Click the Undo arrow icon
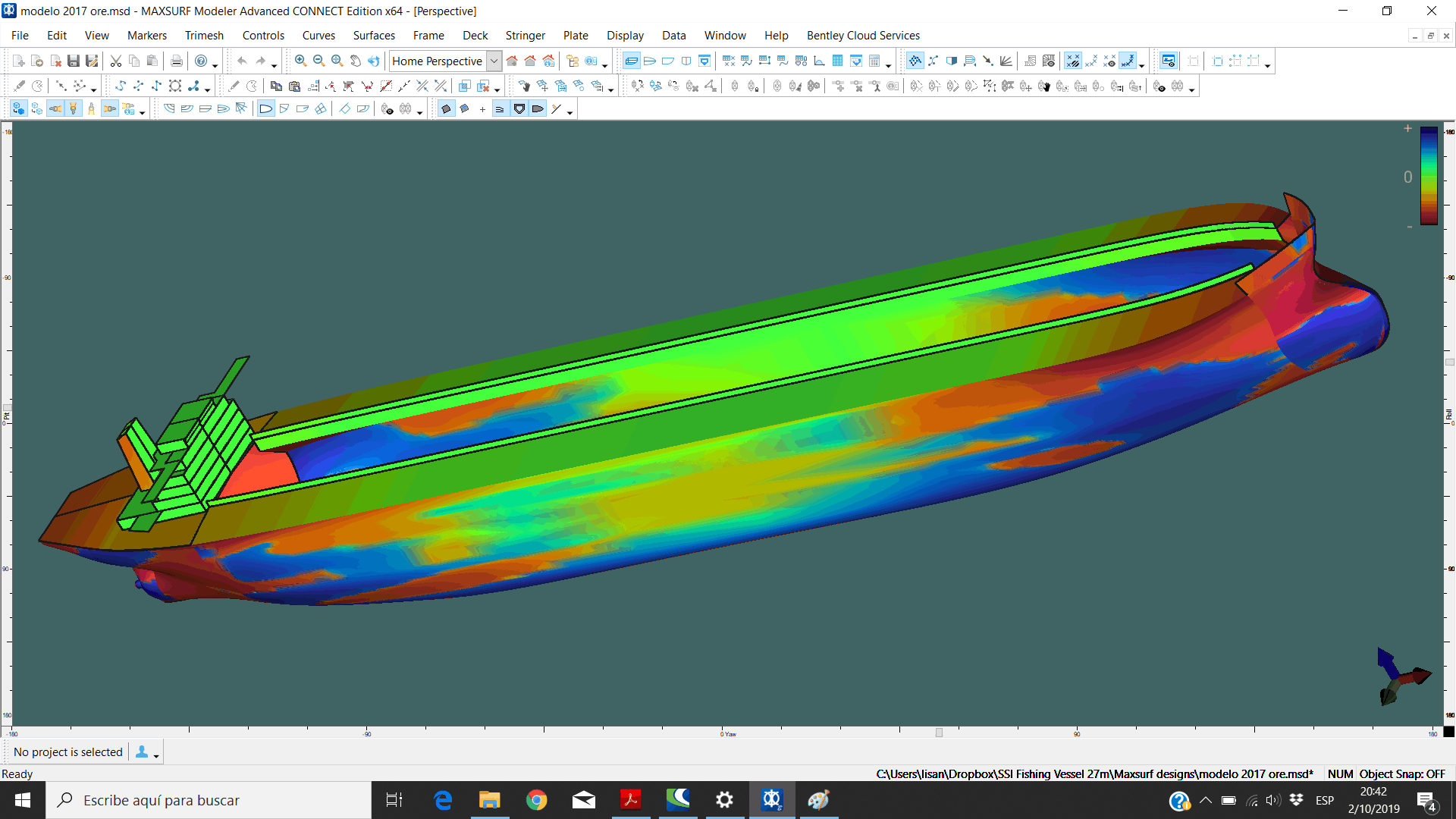Screen dimensions: 1456x819 coord(242,61)
